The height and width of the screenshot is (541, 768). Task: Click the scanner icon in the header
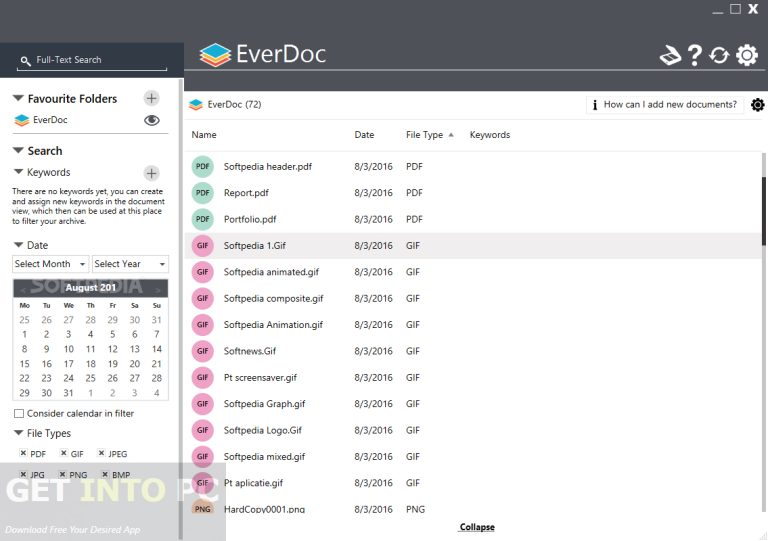[x=670, y=55]
